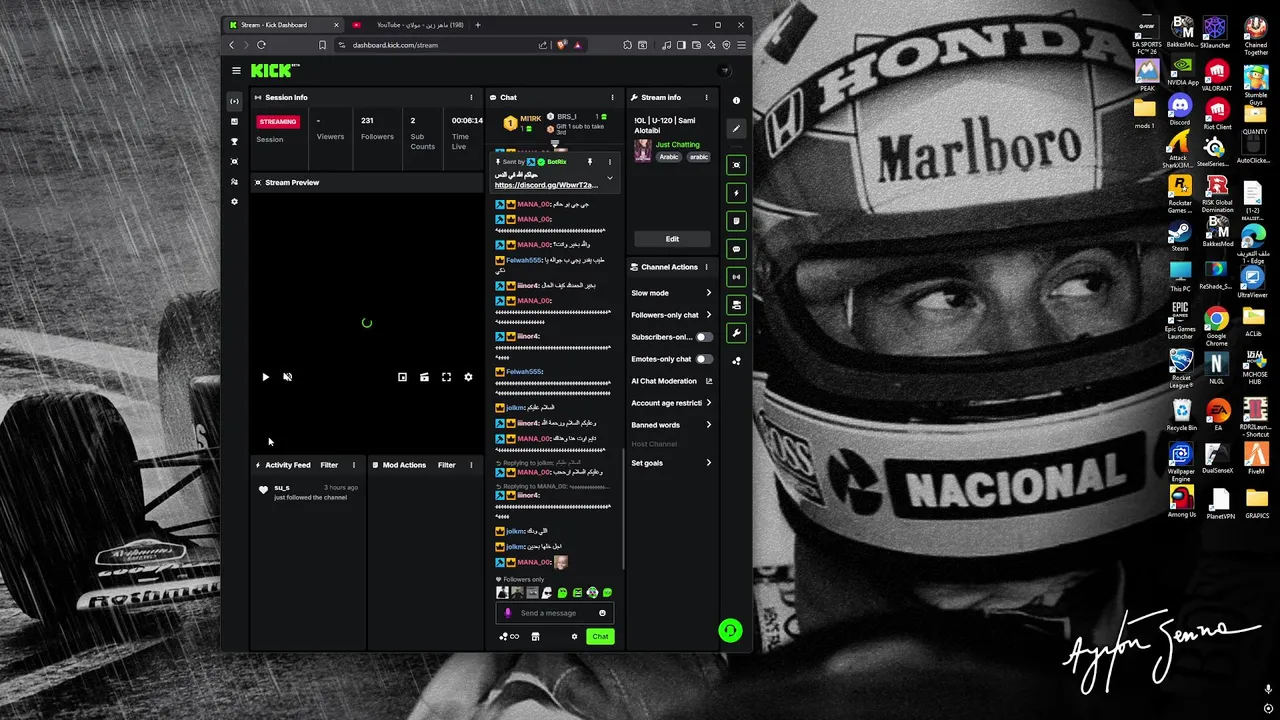Select the Stream - Kick Dashboard tab

[x=282, y=24]
